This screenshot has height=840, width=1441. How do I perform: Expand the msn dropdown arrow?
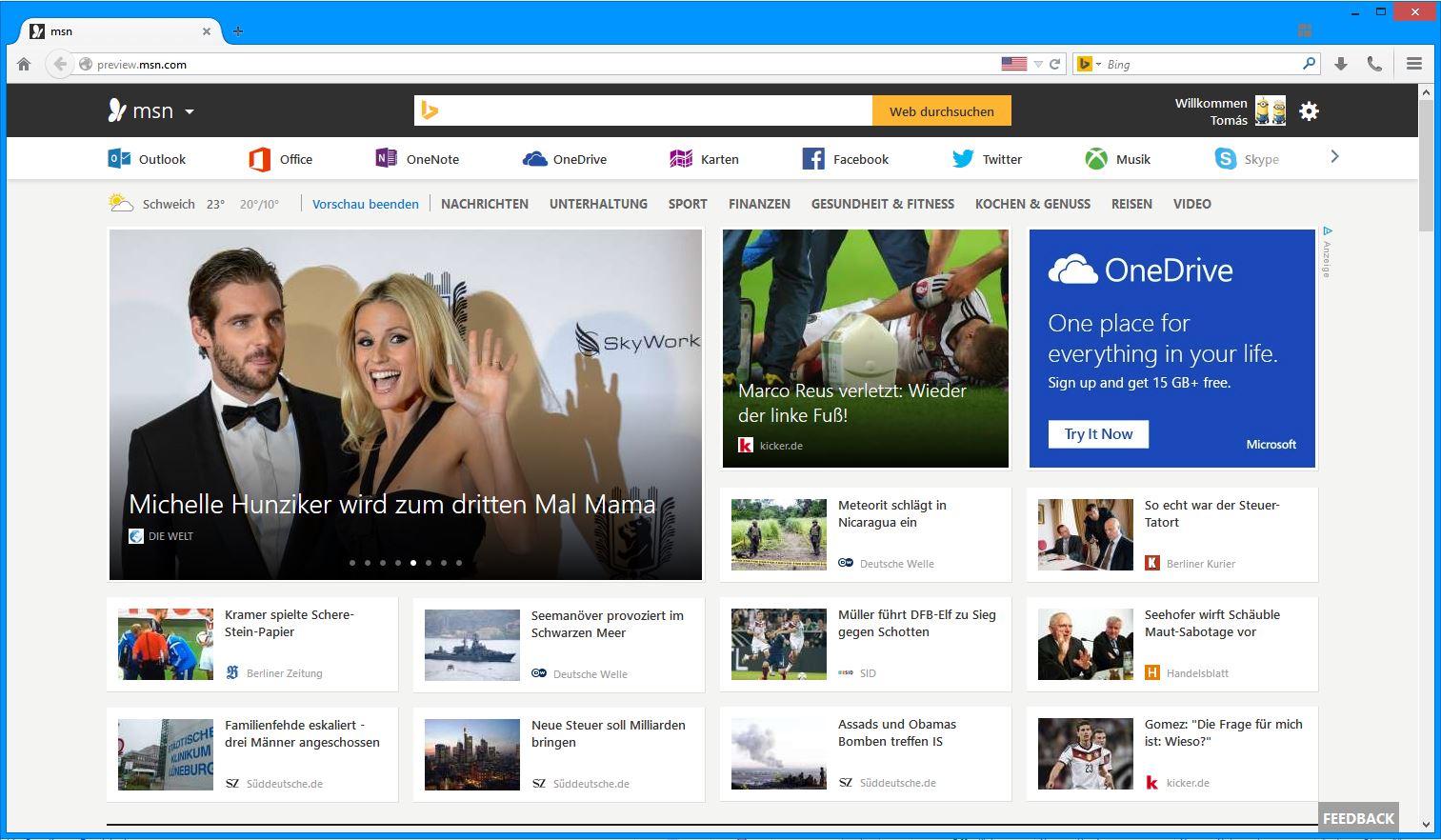(x=190, y=111)
